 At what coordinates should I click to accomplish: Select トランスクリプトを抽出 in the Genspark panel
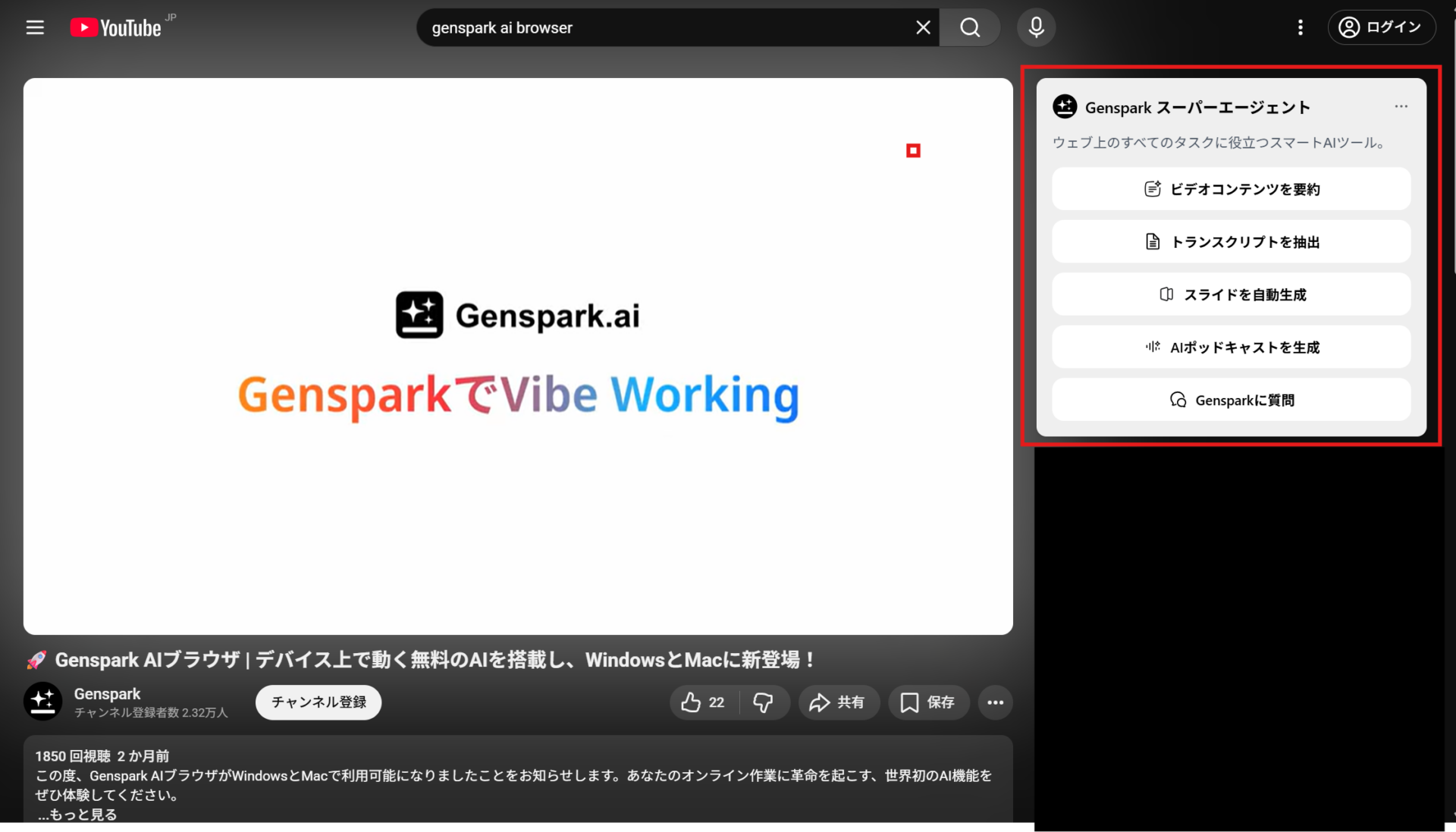pos(1230,241)
